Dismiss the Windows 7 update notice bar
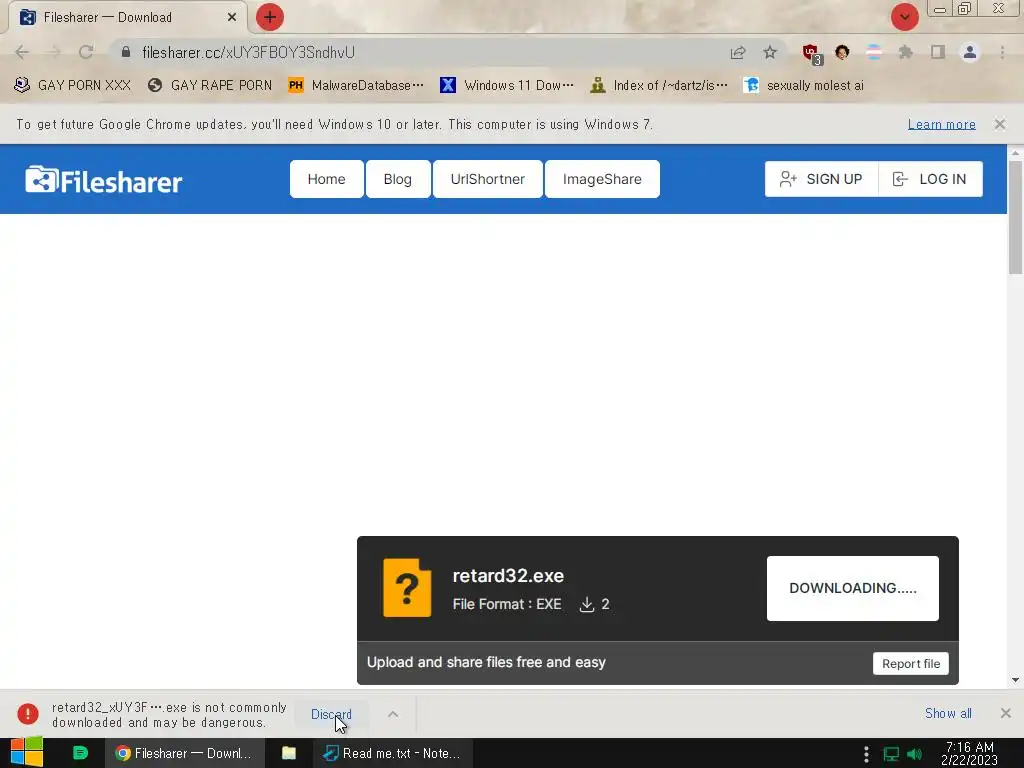This screenshot has width=1024, height=768. pos(1000,124)
